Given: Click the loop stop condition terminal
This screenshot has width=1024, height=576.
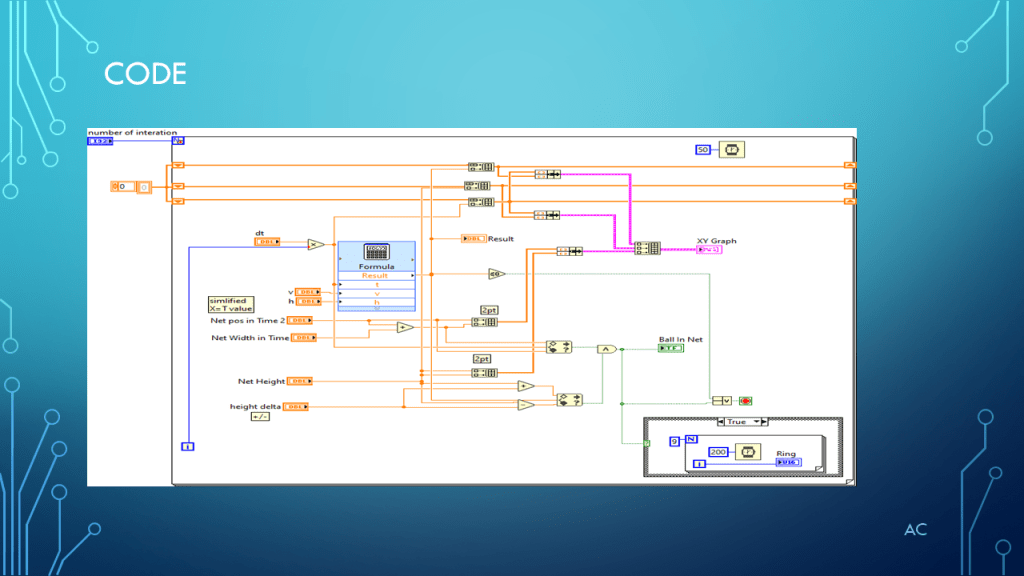Looking at the screenshot, I should (x=745, y=401).
